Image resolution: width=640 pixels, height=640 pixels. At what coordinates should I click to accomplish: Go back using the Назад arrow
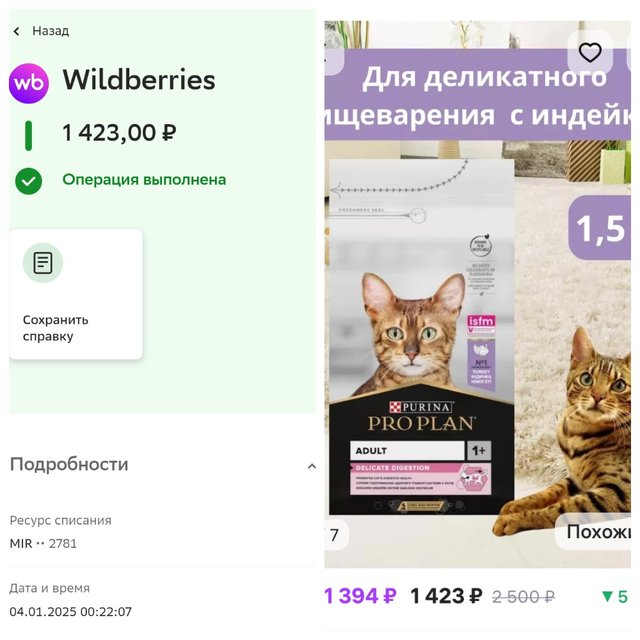pyautogui.click(x=16, y=31)
